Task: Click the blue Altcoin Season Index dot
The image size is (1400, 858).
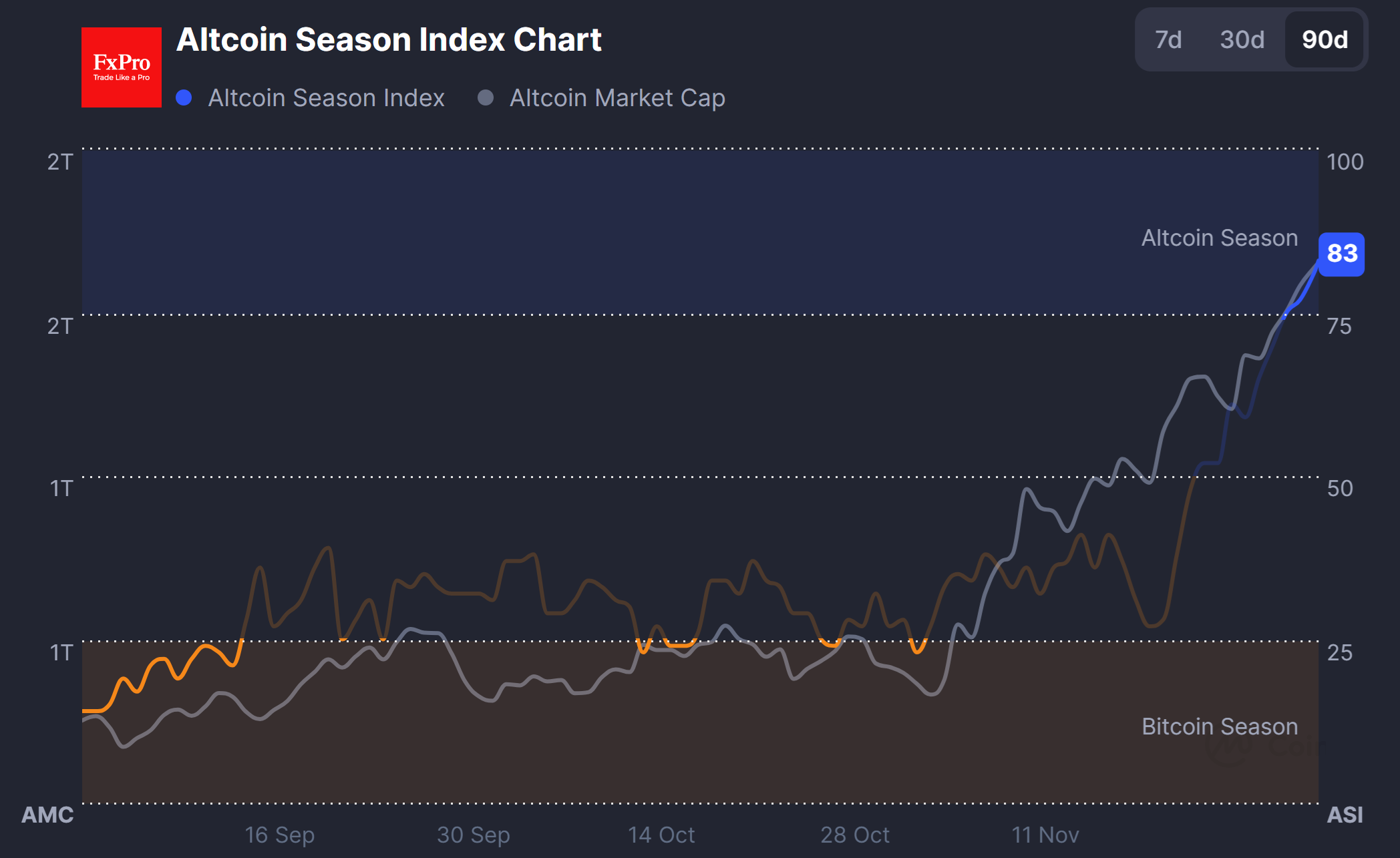Action: (x=184, y=98)
